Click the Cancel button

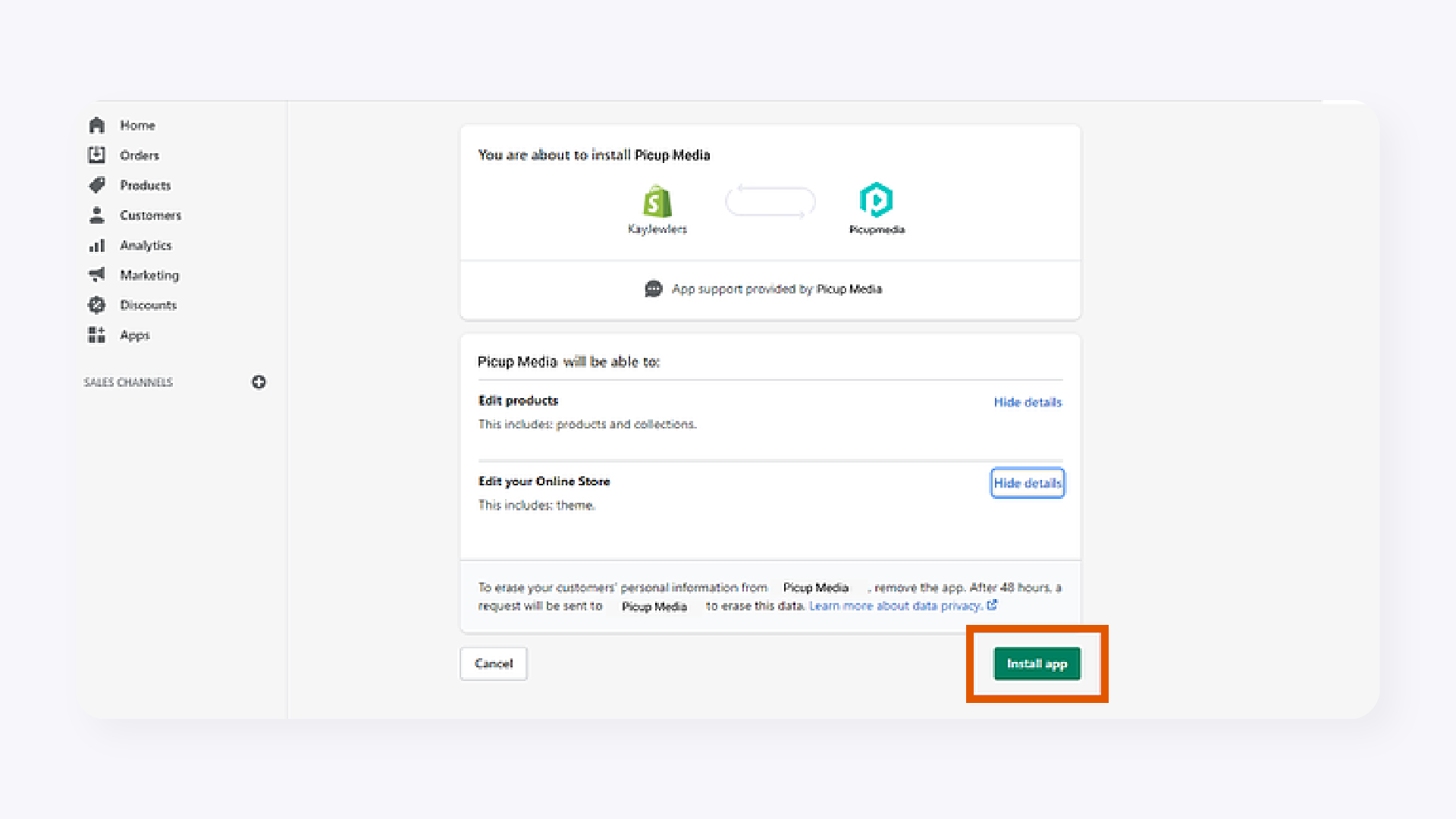coord(494,664)
